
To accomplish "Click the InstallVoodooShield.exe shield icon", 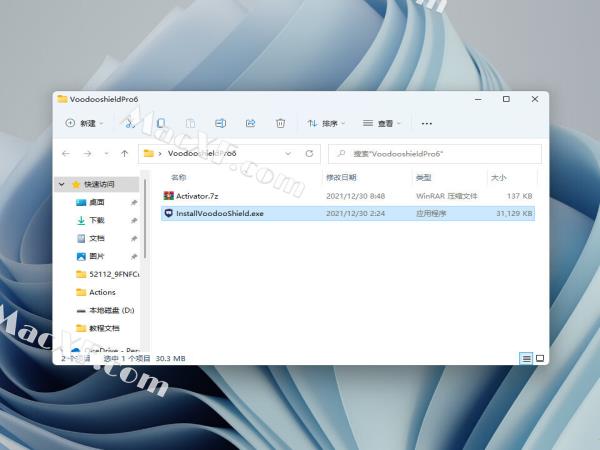I will pos(168,213).
